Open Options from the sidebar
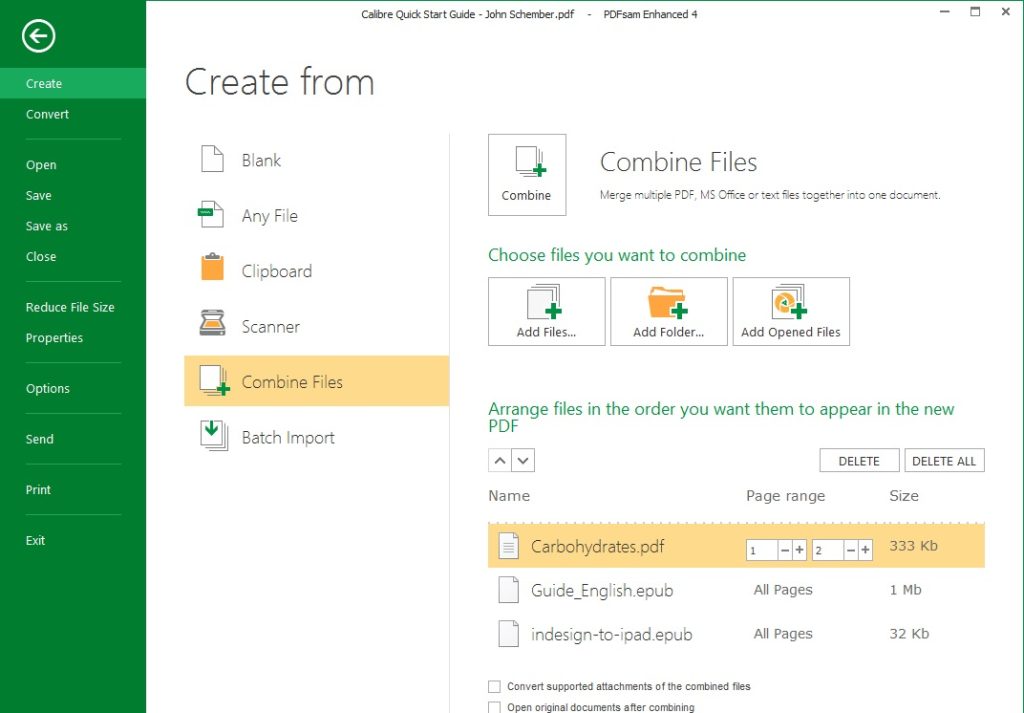Screen dimensions: 1024x713 click(48, 388)
